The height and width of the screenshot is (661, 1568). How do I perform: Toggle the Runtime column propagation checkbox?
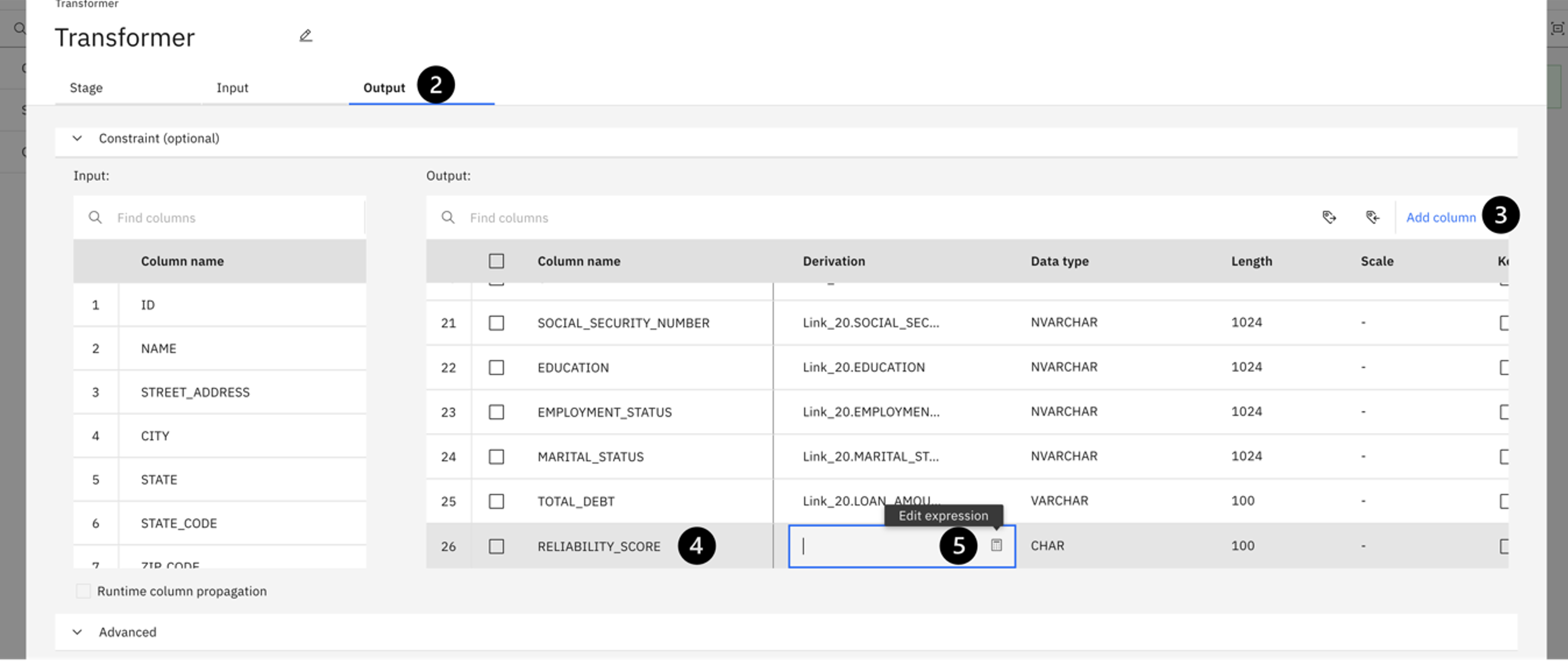83,591
